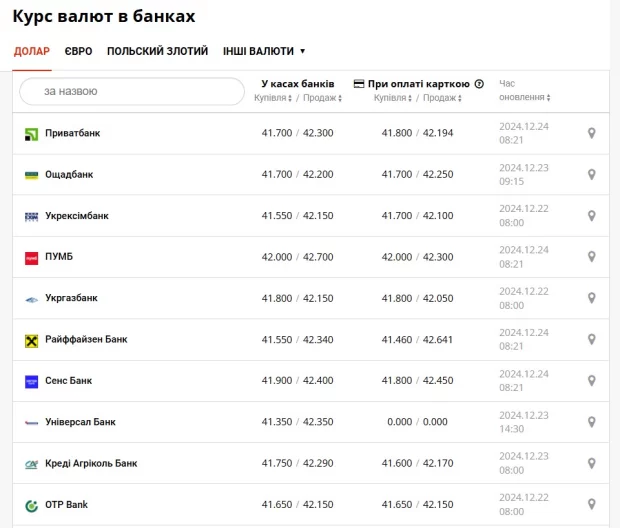Open the Укргазбанк bank link
620x528 pixels.
72,298
